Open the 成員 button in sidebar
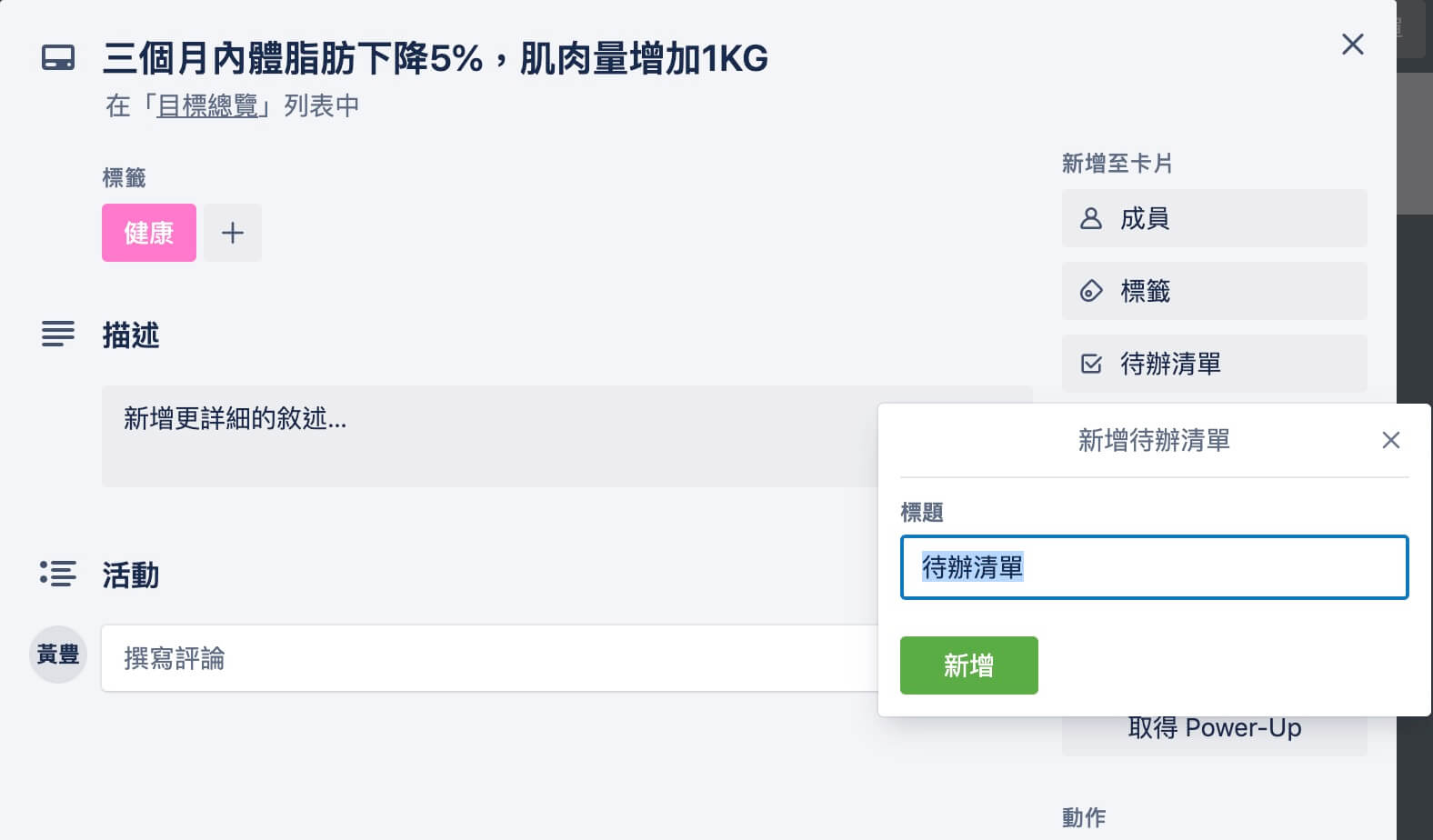 (1215, 218)
